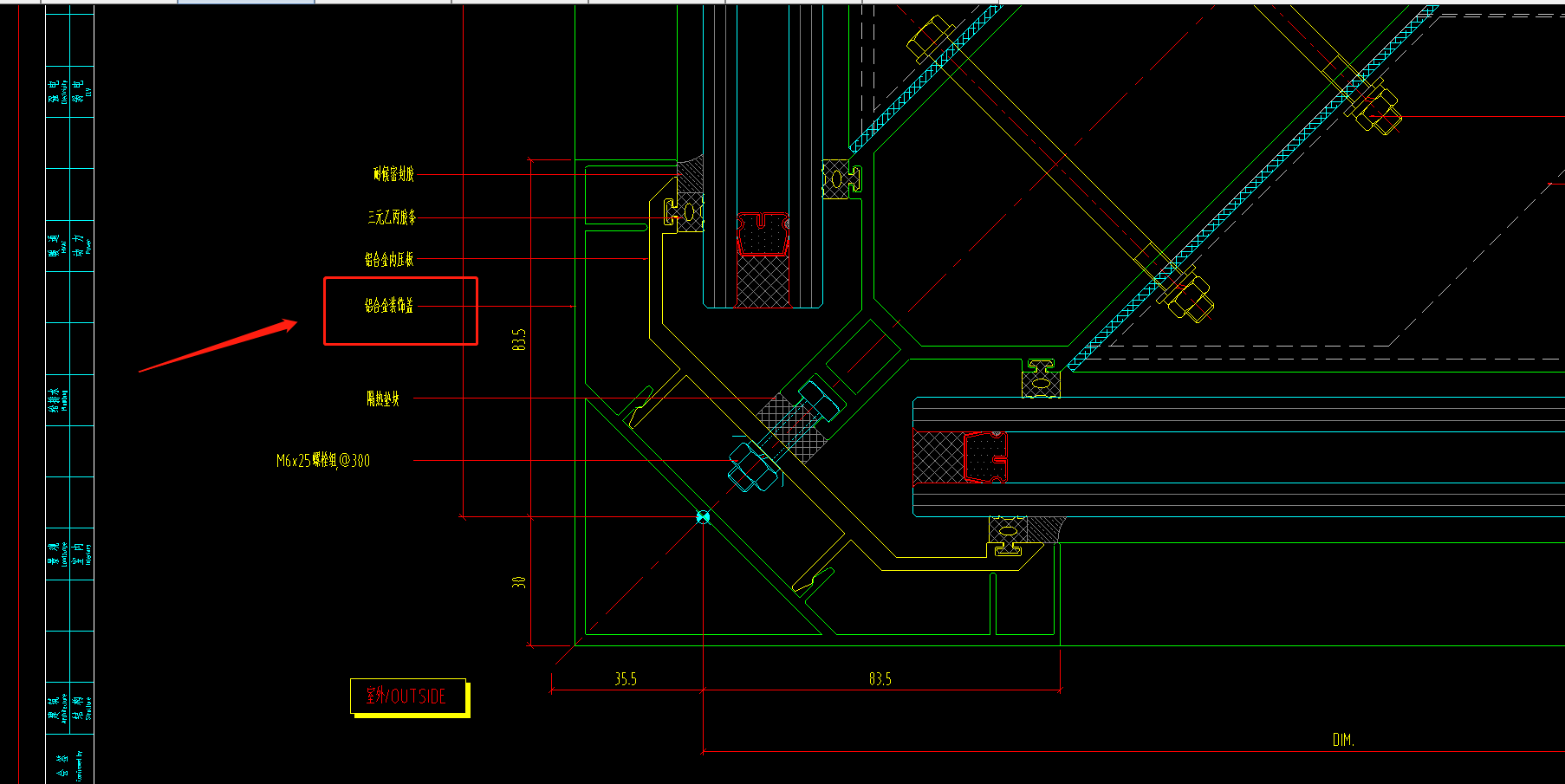
Task: Select the 建筑 Architecture title block cell
Action: [57, 708]
